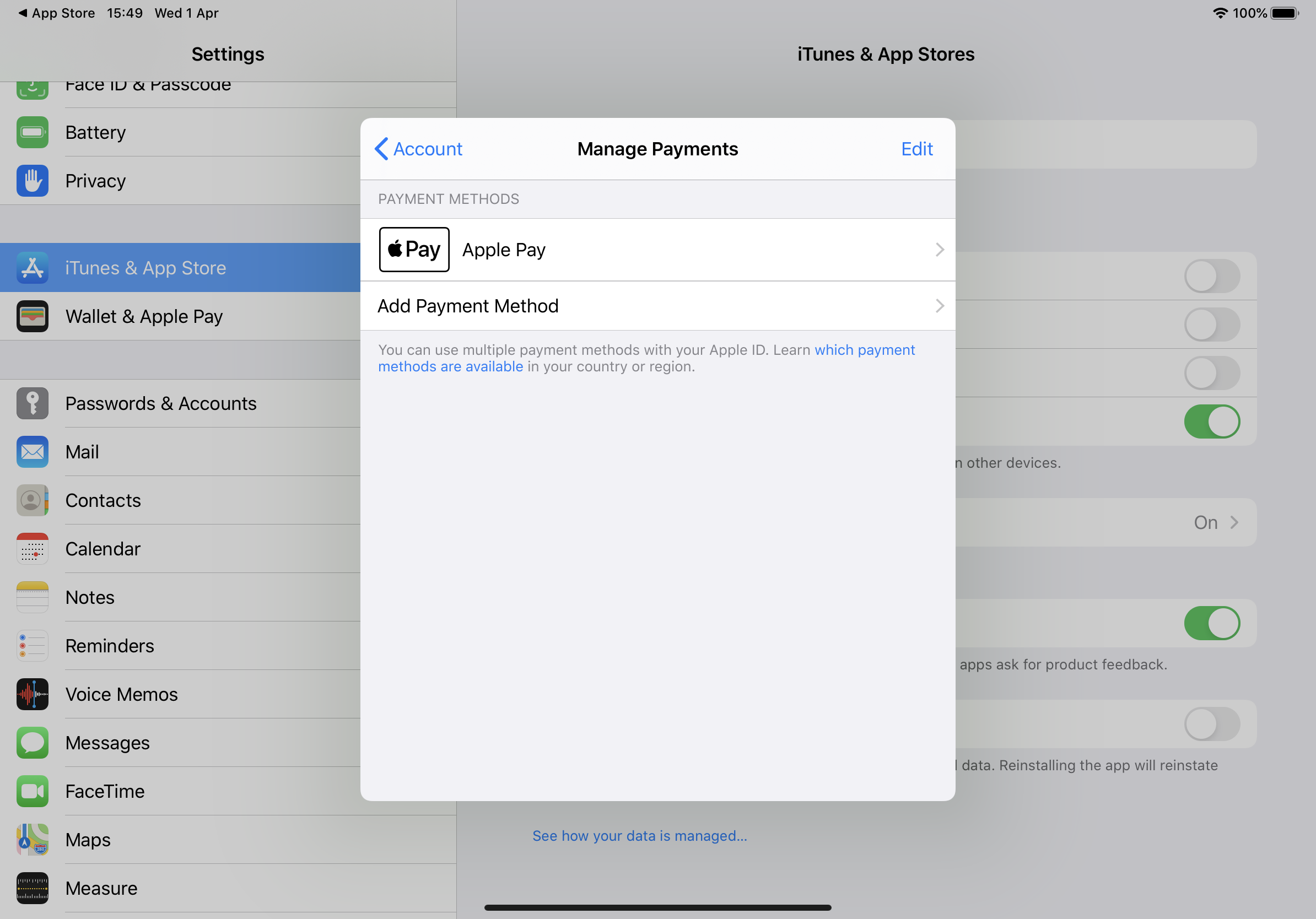Open the Calendar settings entry
The height and width of the screenshot is (919, 1316).
(103, 549)
